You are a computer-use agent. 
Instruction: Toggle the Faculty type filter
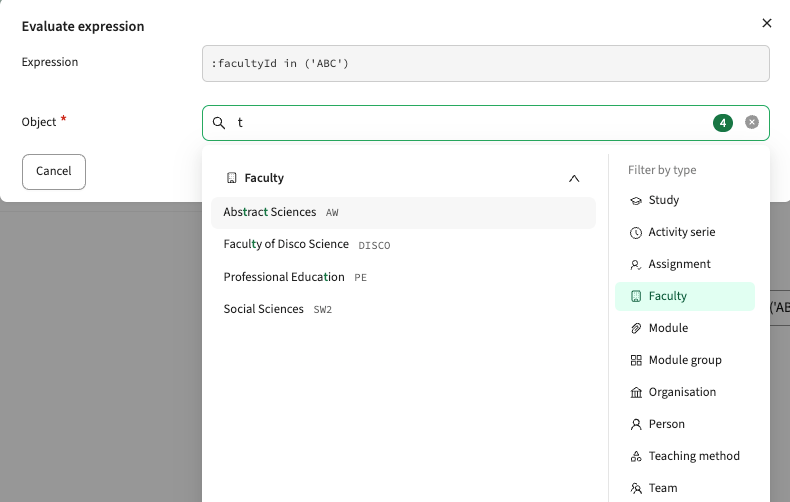pos(685,296)
